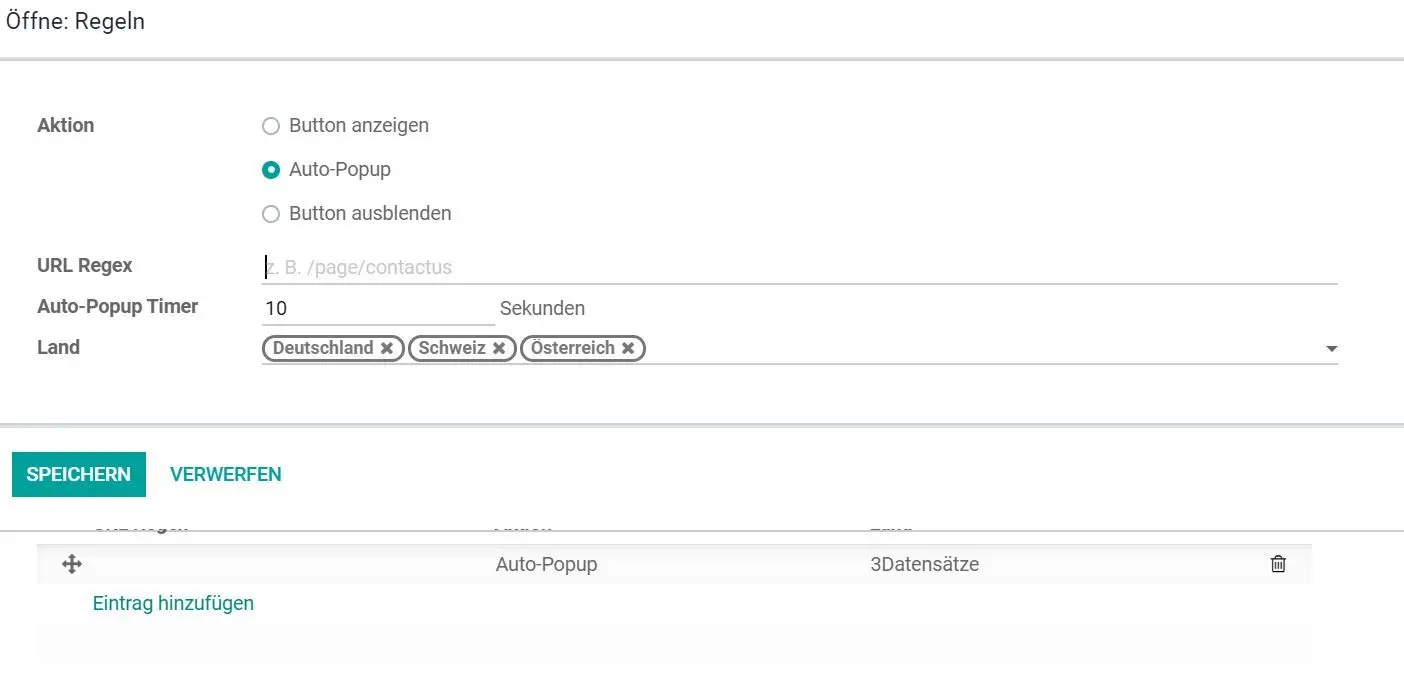Click Verwerfen to discard changes
Screen dimensions: 1404x680
[x=226, y=474]
